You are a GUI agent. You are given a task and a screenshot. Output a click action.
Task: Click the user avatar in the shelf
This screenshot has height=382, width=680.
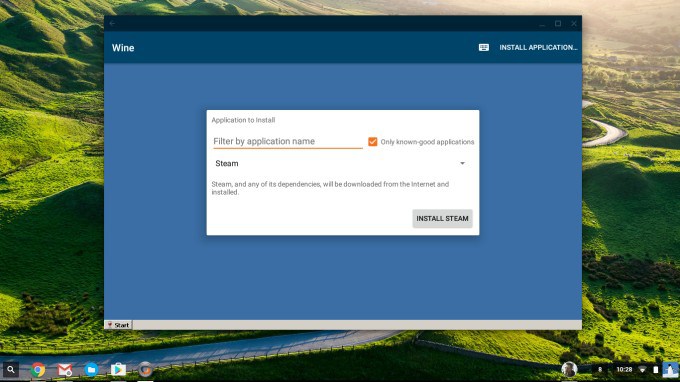[x=569, y=369]
